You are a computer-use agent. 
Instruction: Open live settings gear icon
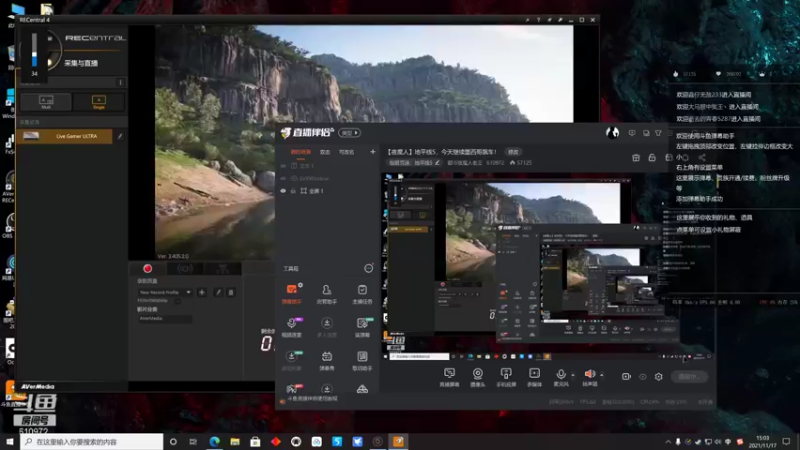(659, 377)
